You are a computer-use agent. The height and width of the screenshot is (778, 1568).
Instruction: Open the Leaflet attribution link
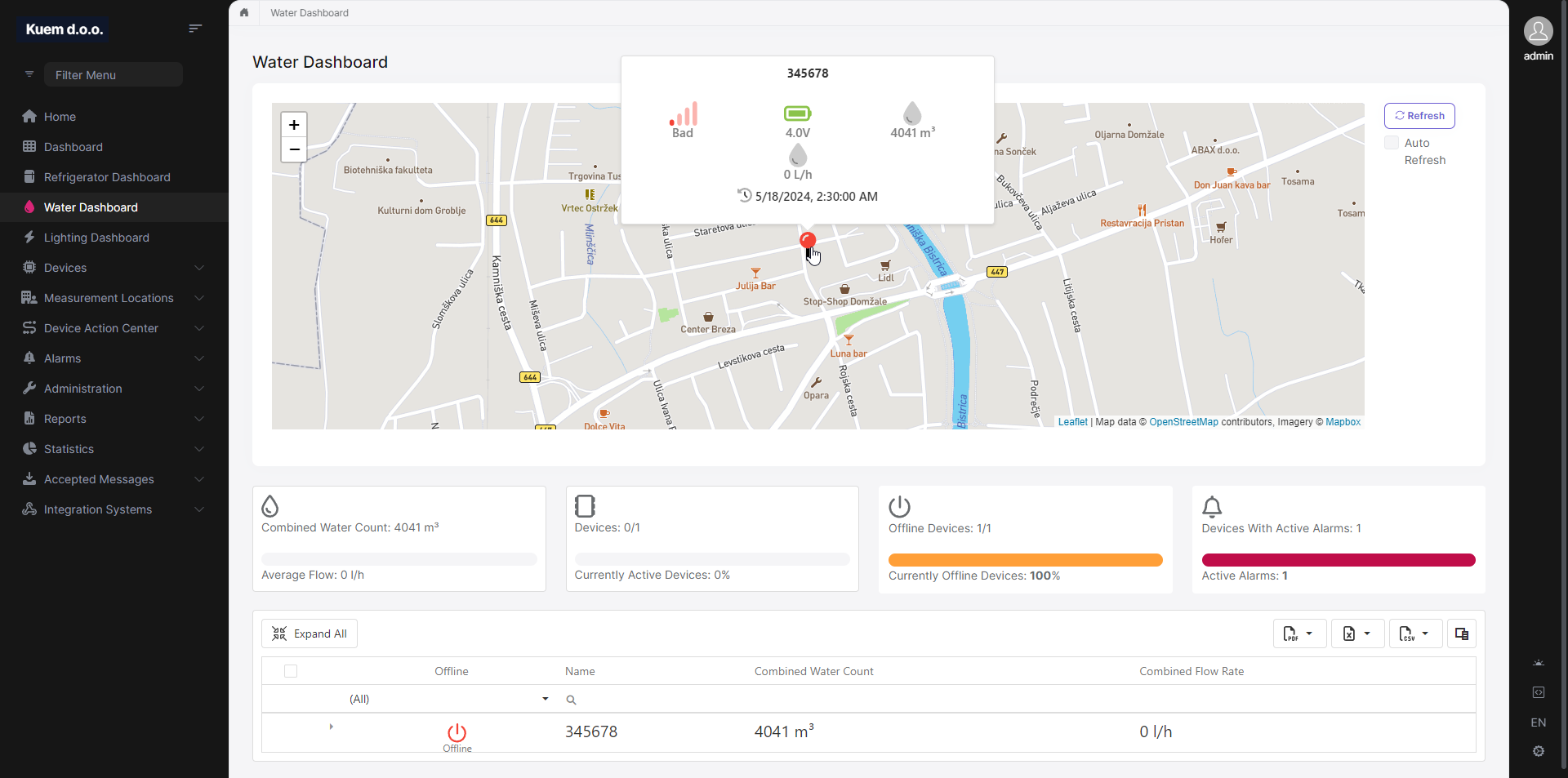click(1072, 422)
